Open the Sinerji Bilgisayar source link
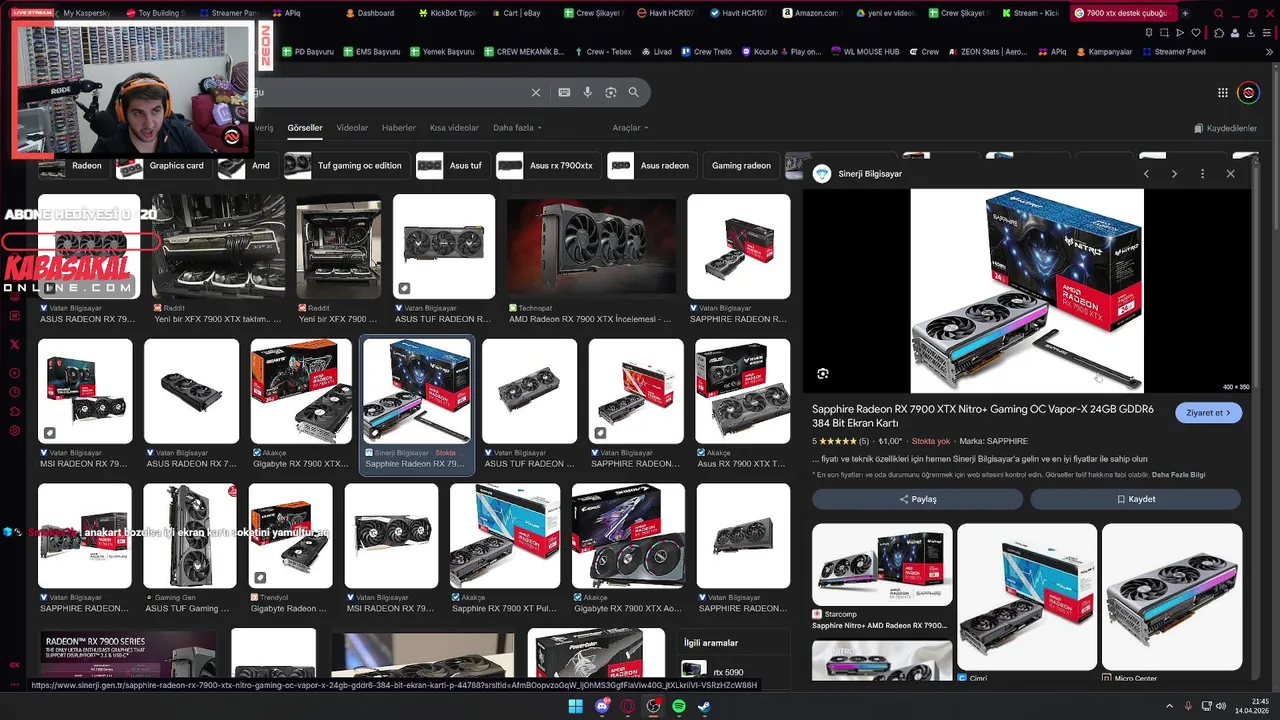This screenshot has height=720, width=1280. click(x=870, y=174)
